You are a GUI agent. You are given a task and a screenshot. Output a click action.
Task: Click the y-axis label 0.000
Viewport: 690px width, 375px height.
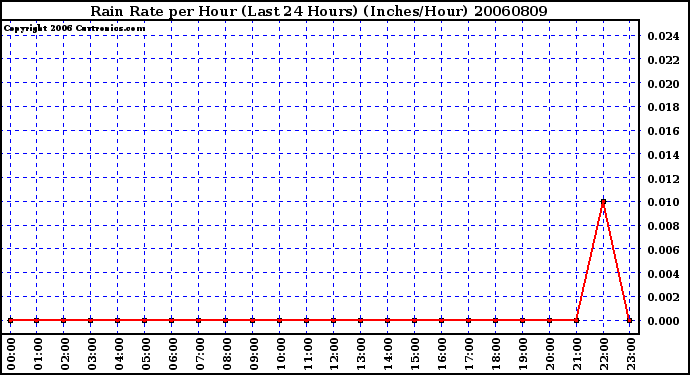point(663,321)
